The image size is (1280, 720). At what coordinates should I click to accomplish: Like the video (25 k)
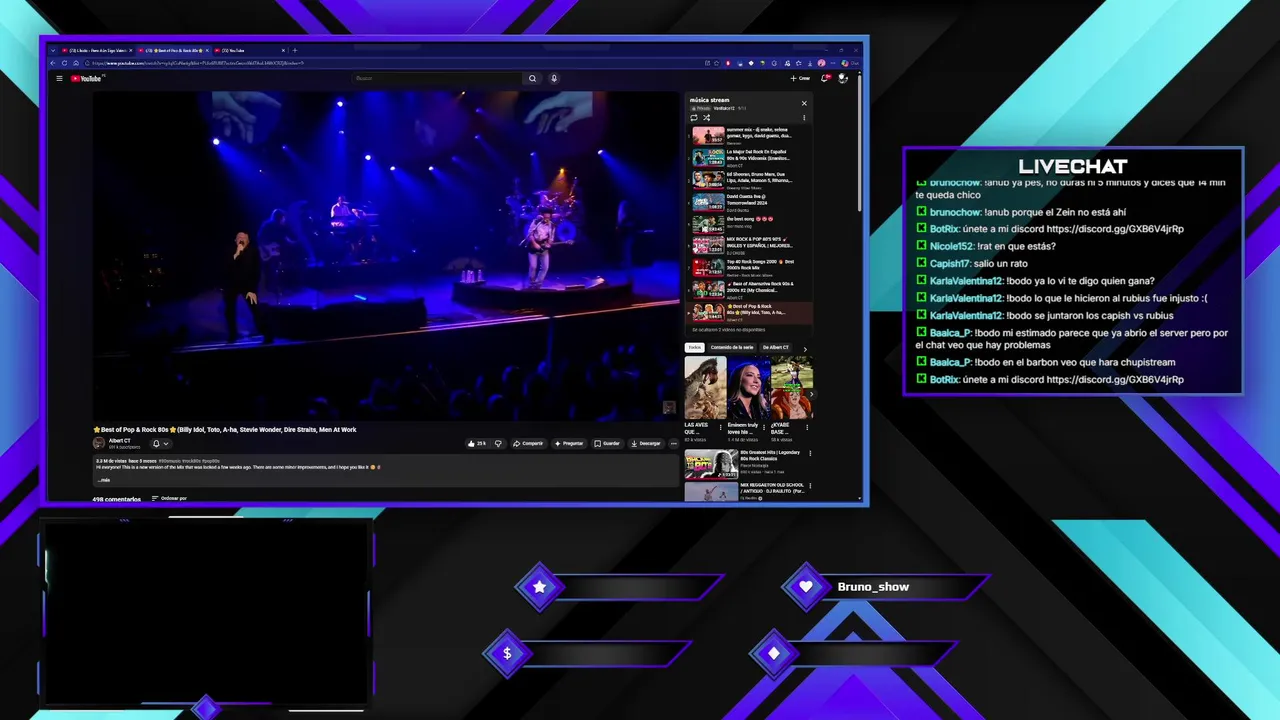coord(477,443)
